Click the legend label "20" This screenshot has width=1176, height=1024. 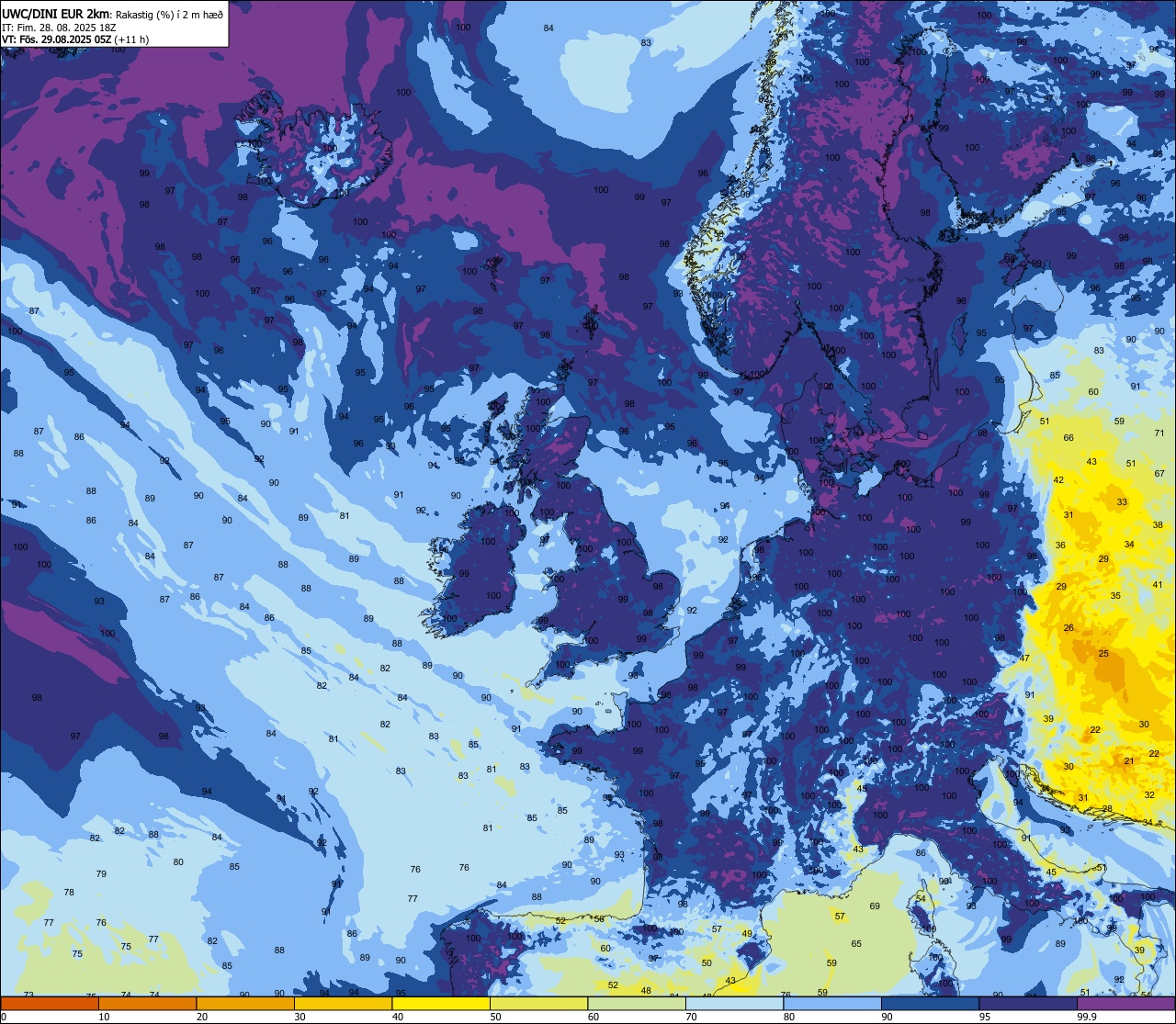click(202, 1017)
